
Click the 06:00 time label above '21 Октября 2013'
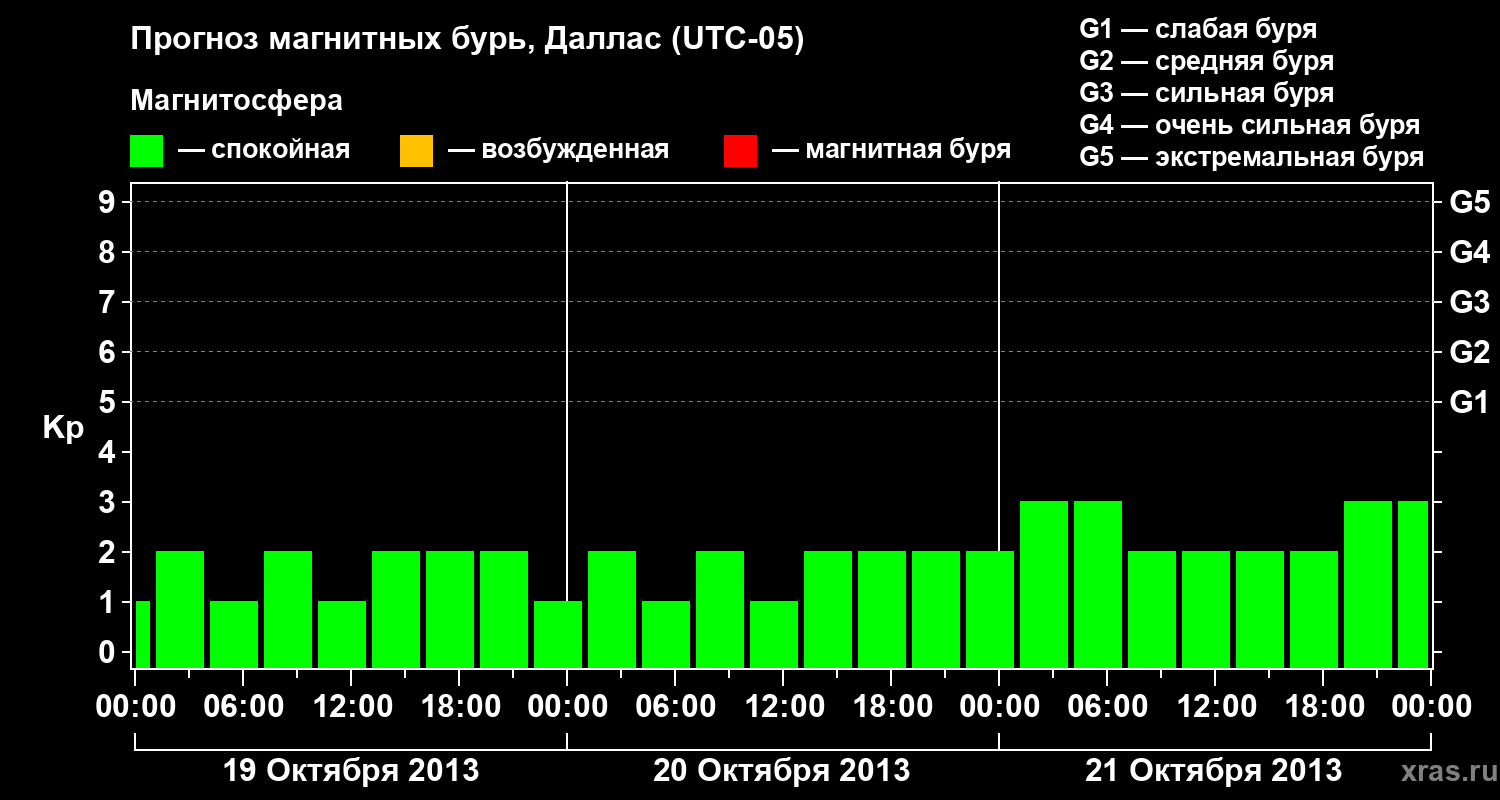point(1106,707)
